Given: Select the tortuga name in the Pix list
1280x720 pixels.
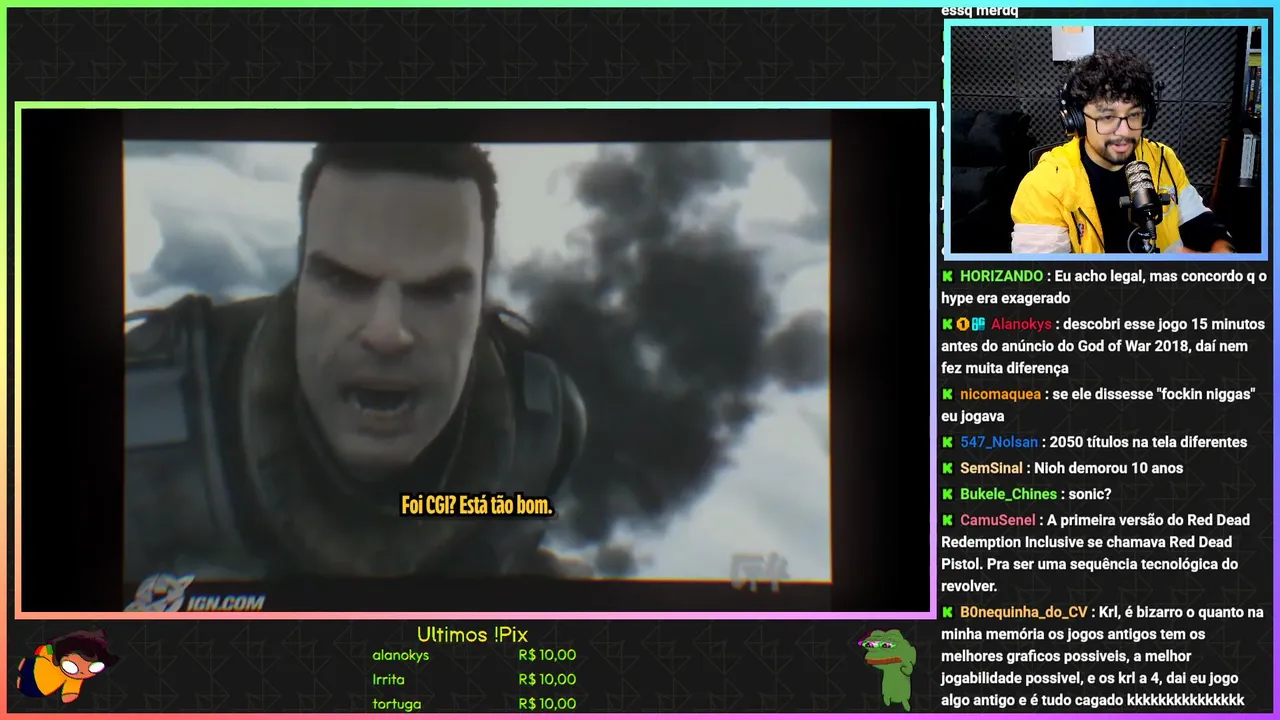Looking at the screenshot, I should pyautogui.click(x=396, y=704).
